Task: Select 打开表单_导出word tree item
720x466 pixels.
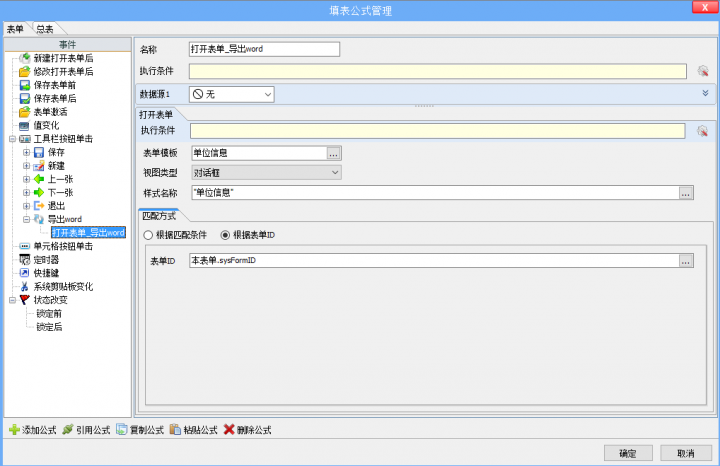Action: (88, 233)
